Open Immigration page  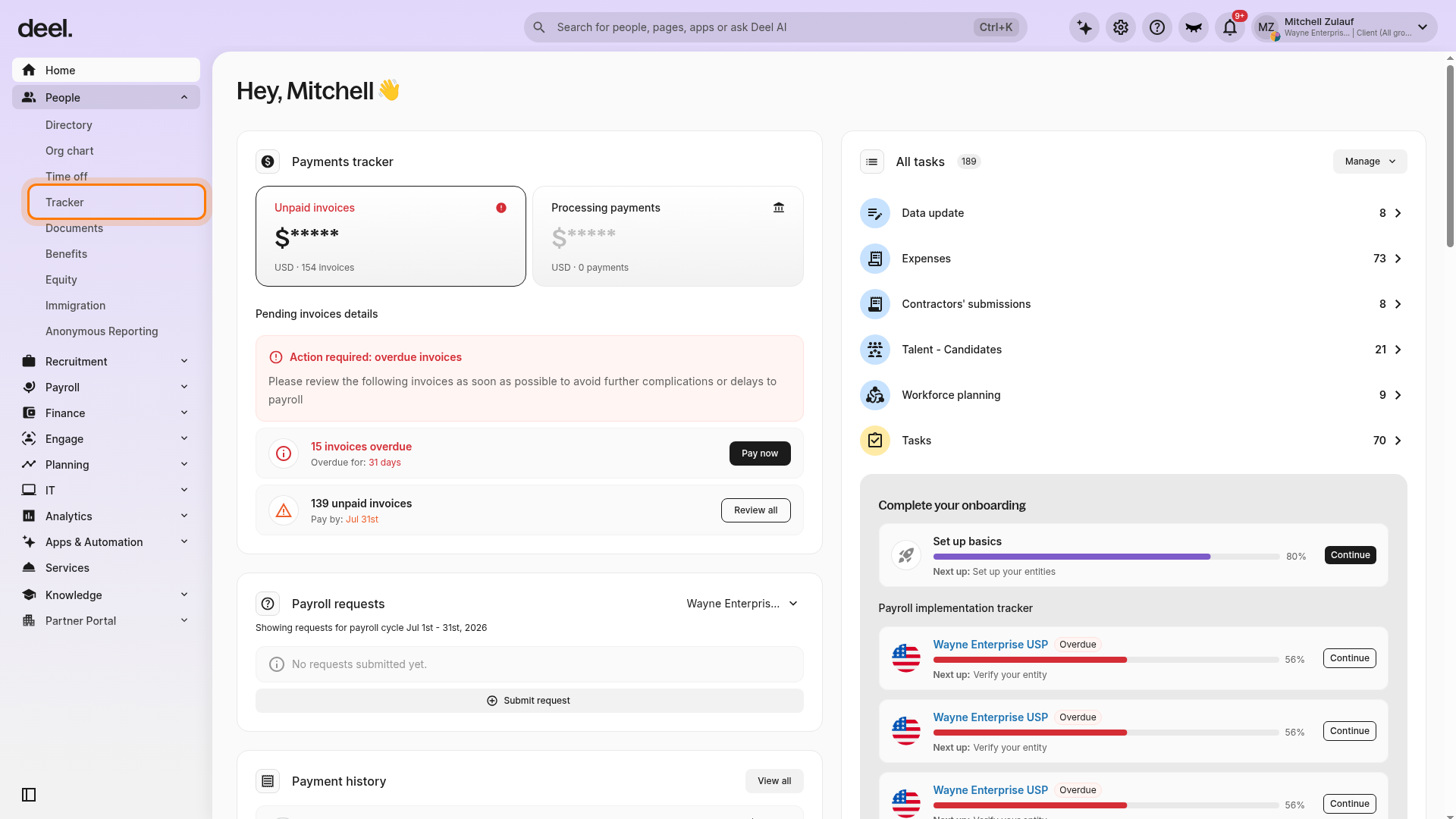click(75, 306)
